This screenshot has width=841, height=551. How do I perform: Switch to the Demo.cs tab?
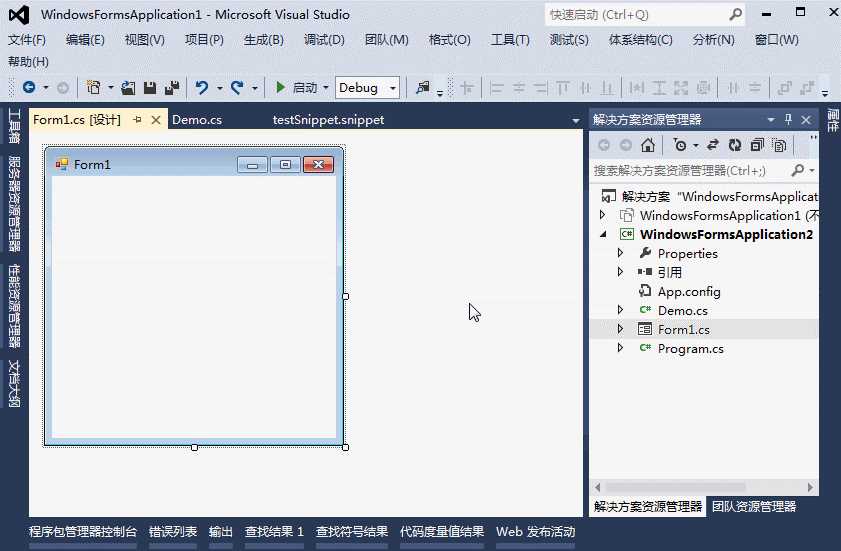point(197,120)
